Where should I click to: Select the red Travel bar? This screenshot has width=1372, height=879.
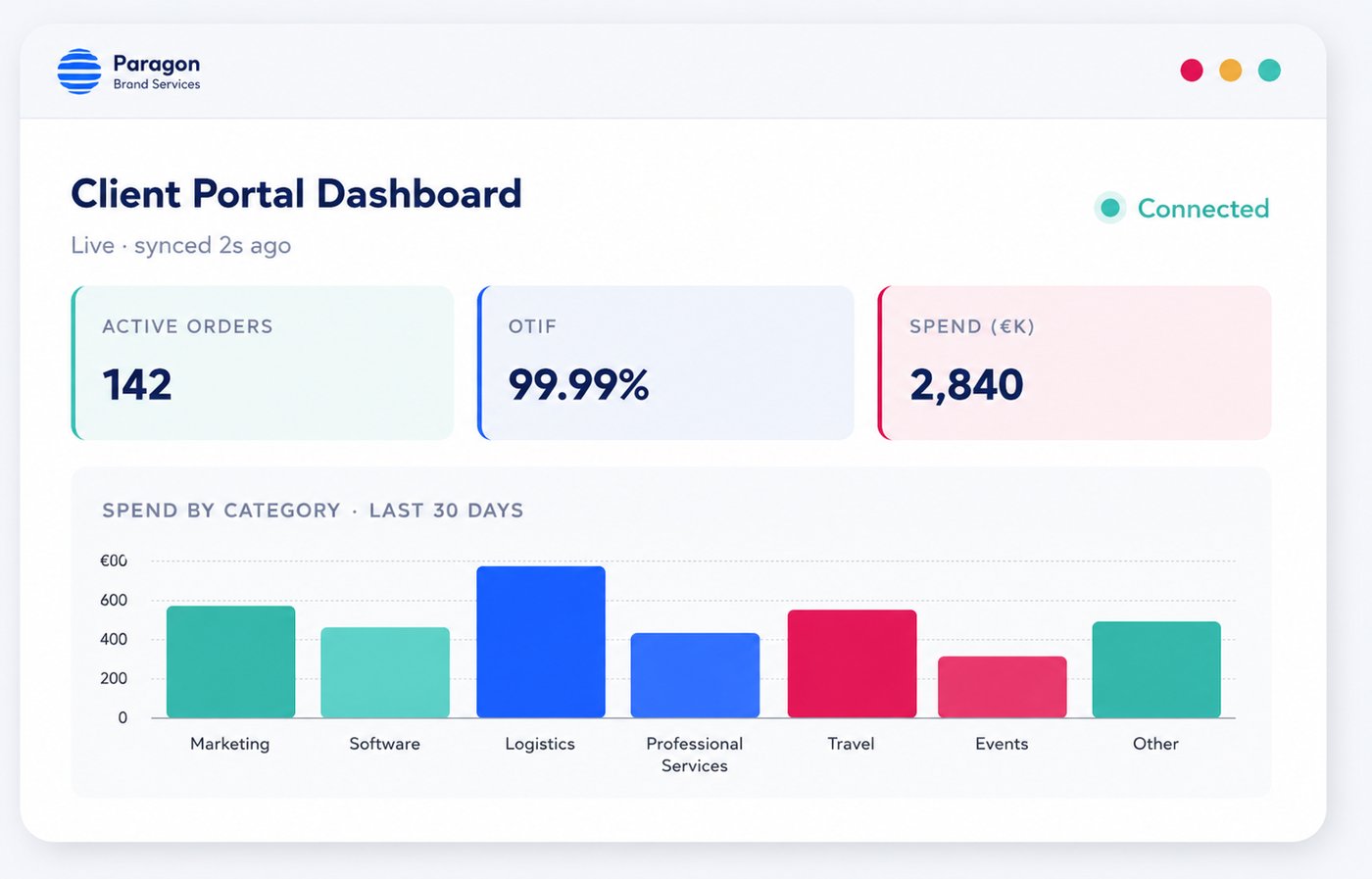coord(853,663)
